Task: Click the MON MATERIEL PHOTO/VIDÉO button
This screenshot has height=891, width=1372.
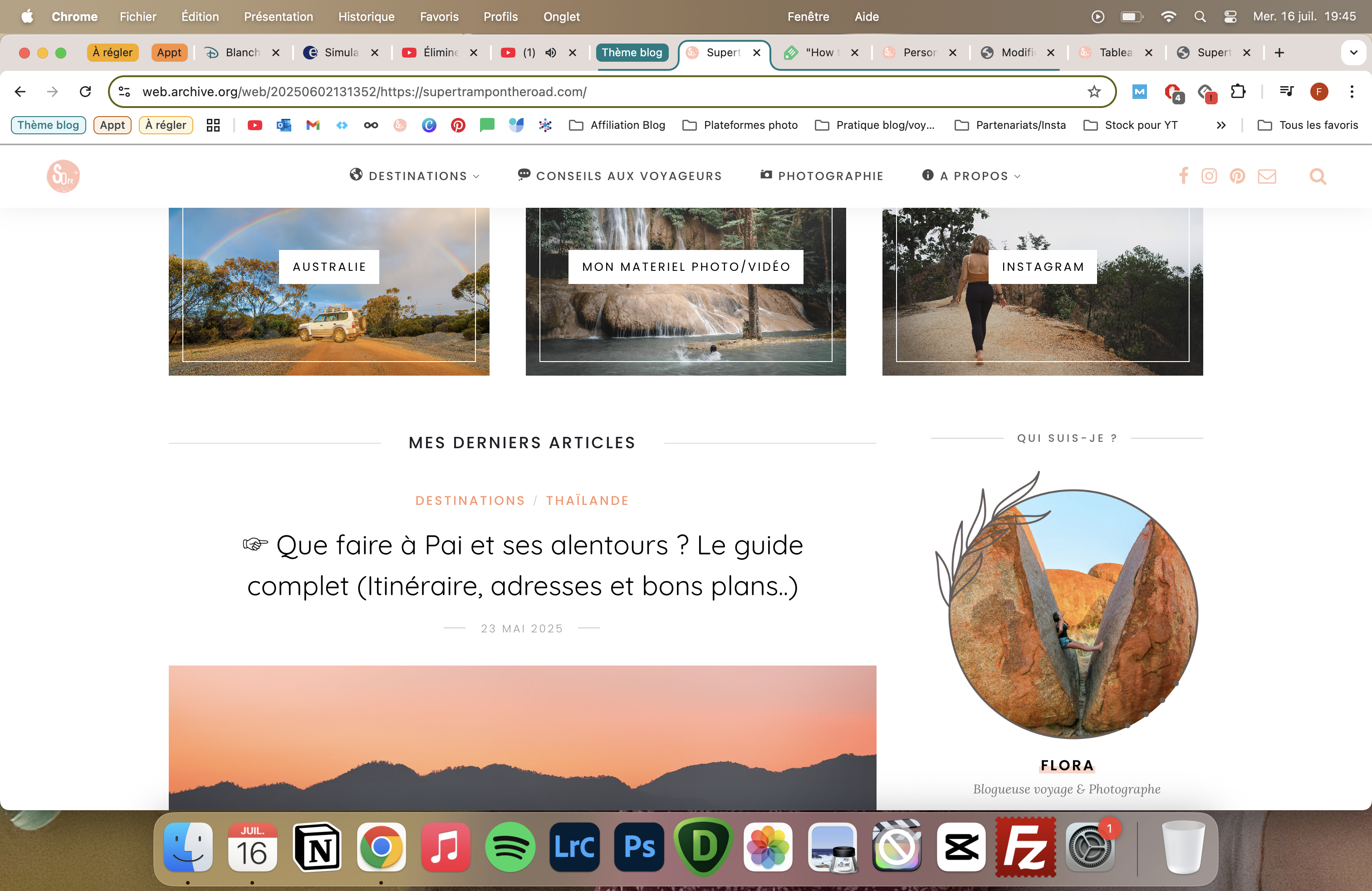Action: 686,267
